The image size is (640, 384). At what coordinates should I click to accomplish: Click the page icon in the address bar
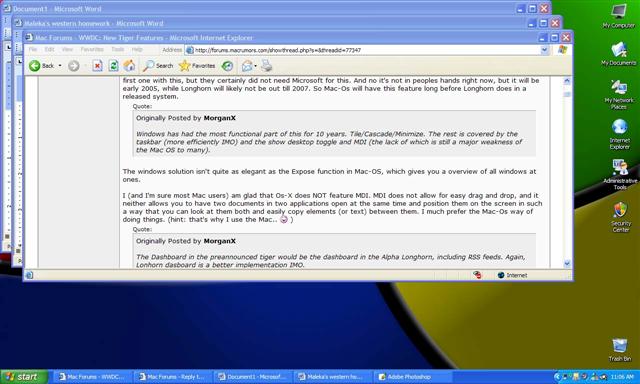coord(189,50)
